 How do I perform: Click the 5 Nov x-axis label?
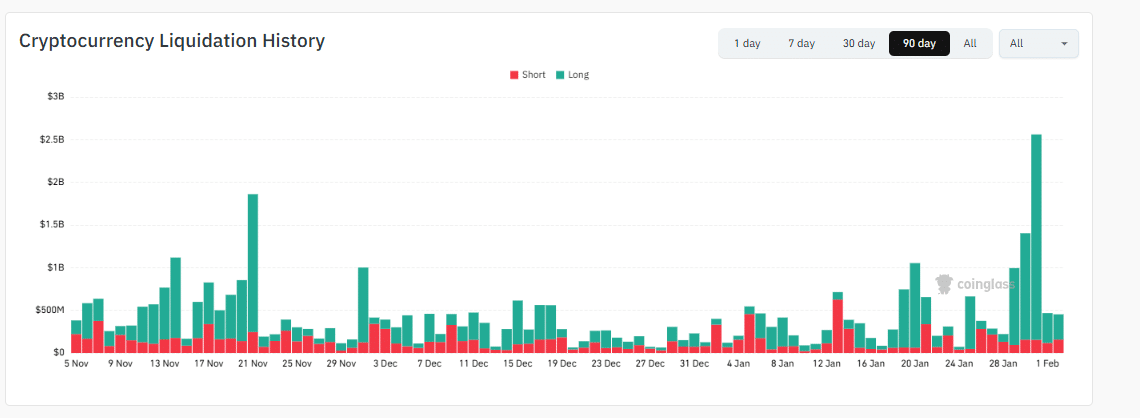pos(77,364)
